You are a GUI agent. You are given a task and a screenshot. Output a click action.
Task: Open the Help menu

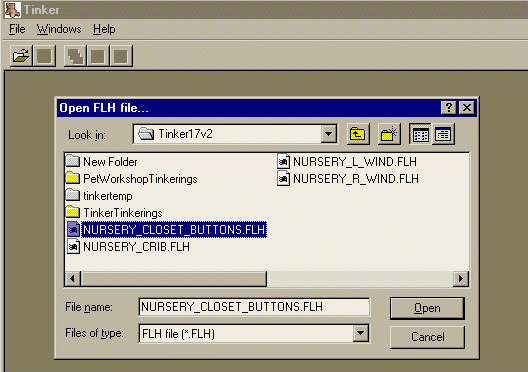pos(104,29)
